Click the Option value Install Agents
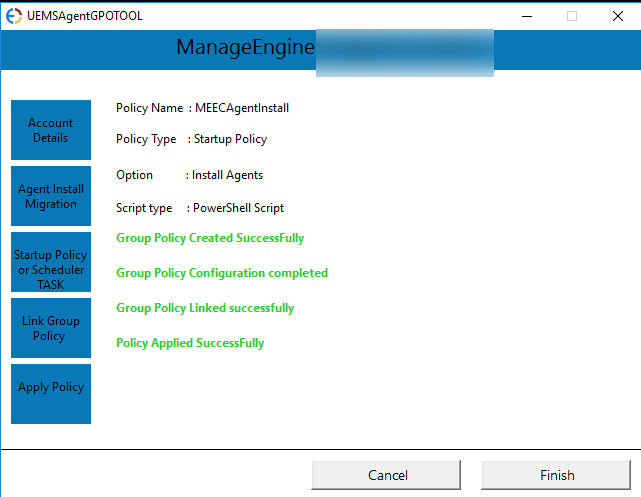641x497 pixels. (x=227, y=175)
